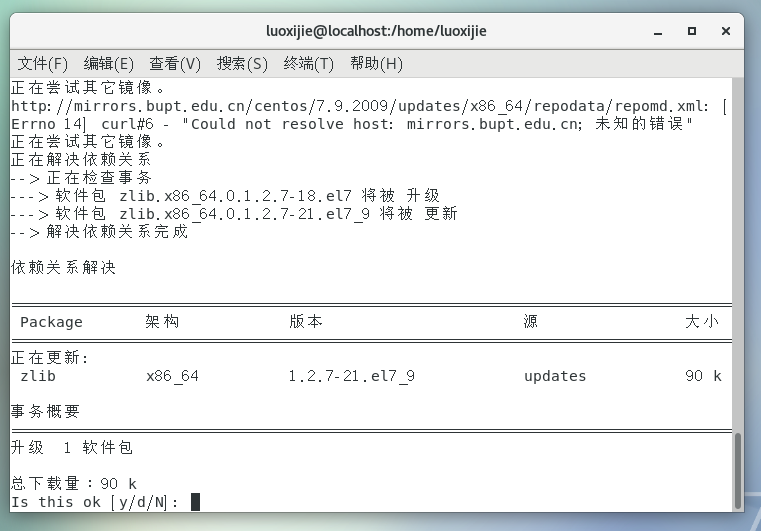
Task: Click the block cursor after the prompt
Action: click(195, 501)
